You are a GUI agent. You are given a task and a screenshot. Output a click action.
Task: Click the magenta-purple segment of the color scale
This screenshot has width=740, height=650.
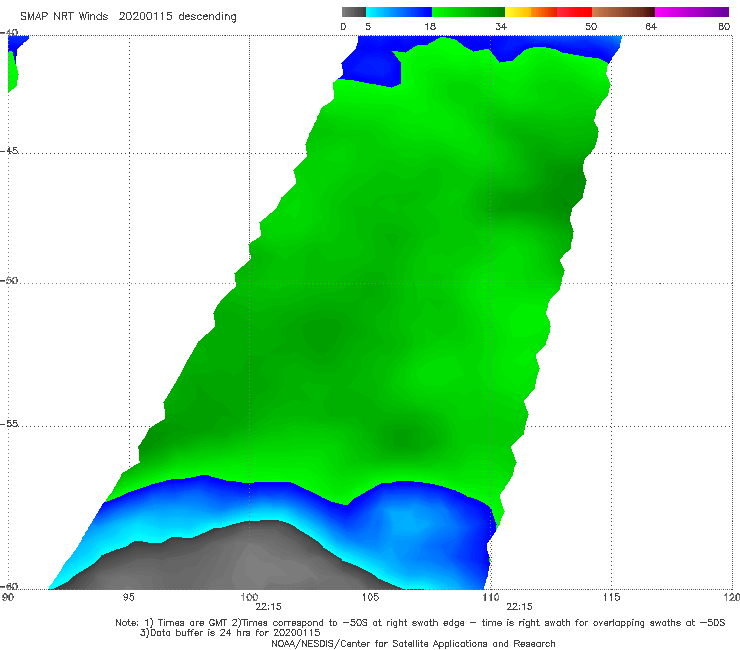[x=692, y=12]
